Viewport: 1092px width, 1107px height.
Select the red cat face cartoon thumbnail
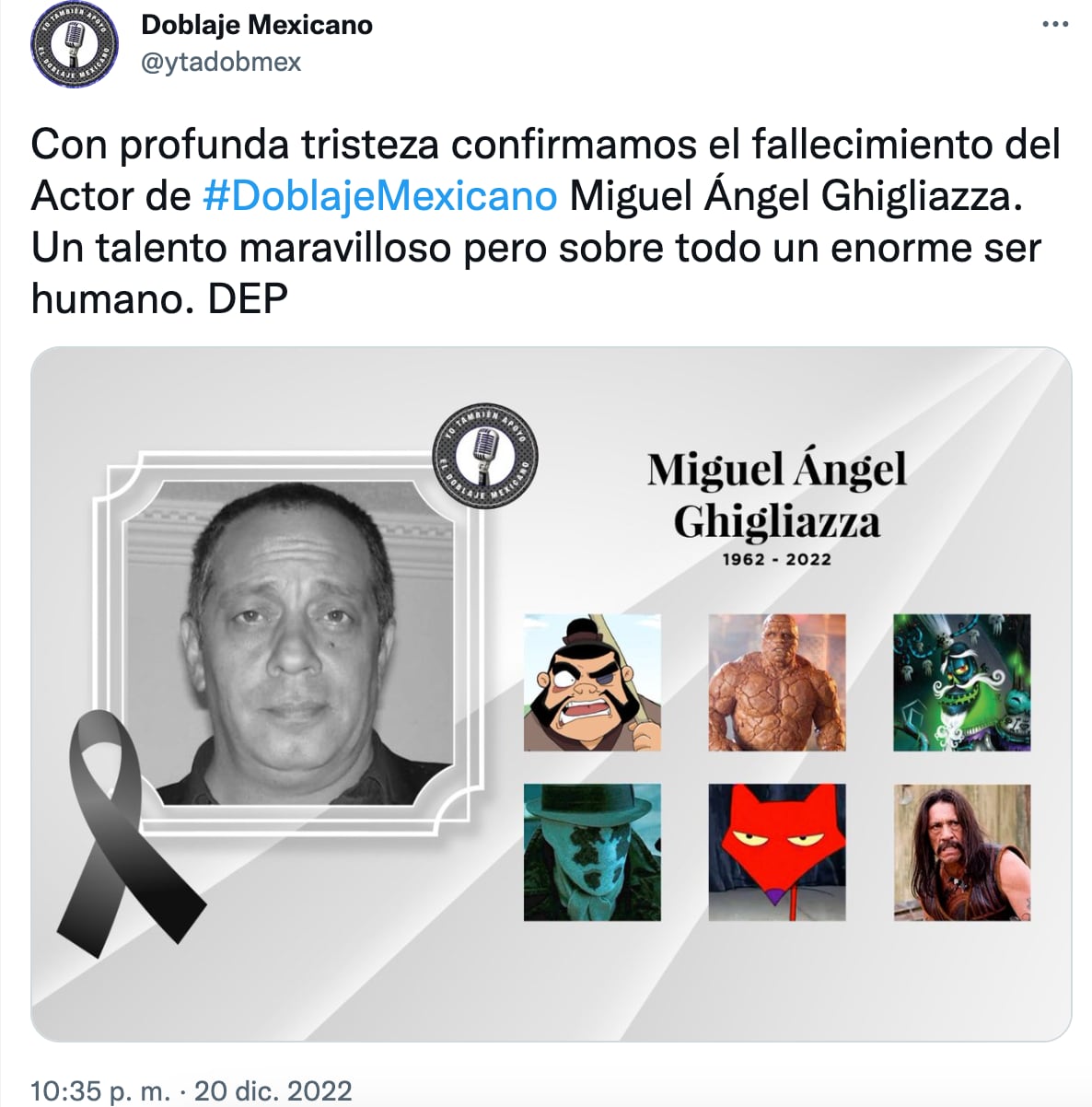(x=777, y=852)
